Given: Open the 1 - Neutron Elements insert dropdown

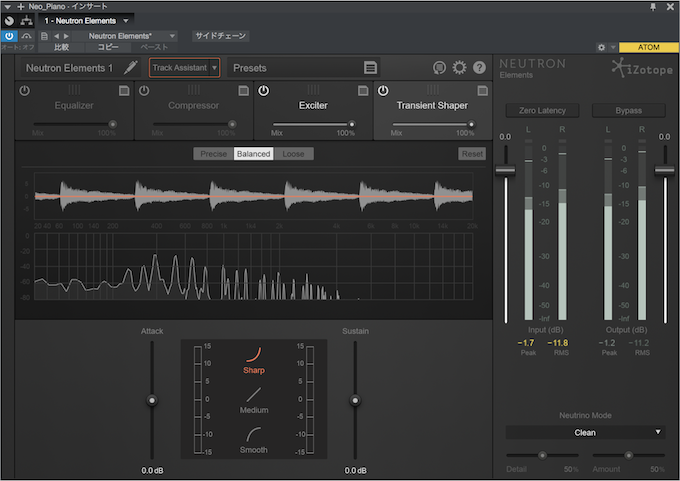Looking at the screenshot, I should (x=126, y=20).
